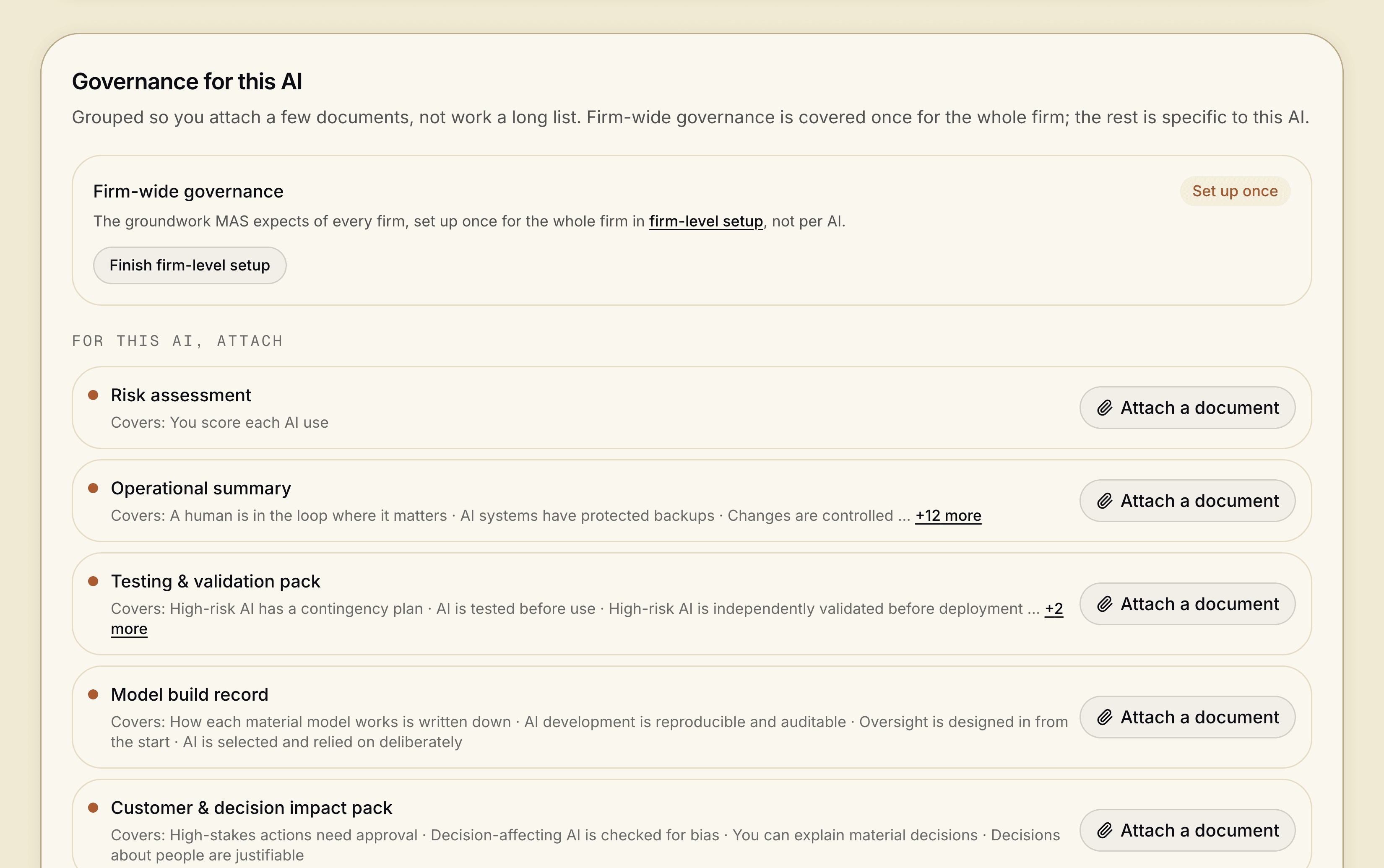
Task: Click the orange status dot beside Operational summary
Action: pyautogui.click(x=93, y=488)
